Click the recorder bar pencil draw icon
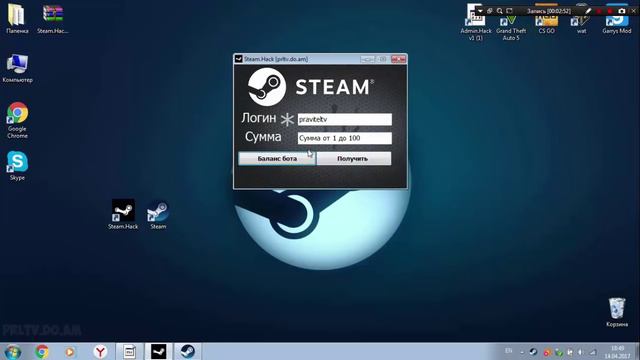 pyautogui.click(x=588, y=11)
